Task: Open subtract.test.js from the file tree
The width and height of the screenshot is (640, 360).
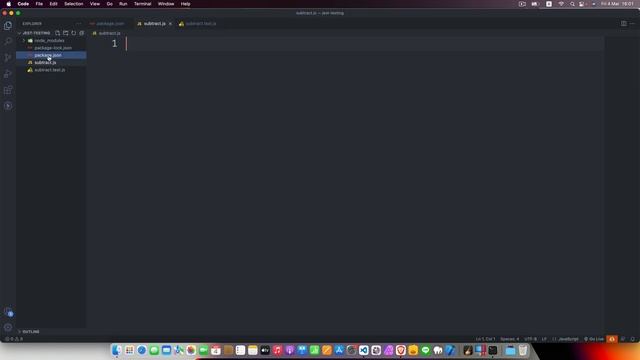Action: pyautogui.click(x=51, y=70)
